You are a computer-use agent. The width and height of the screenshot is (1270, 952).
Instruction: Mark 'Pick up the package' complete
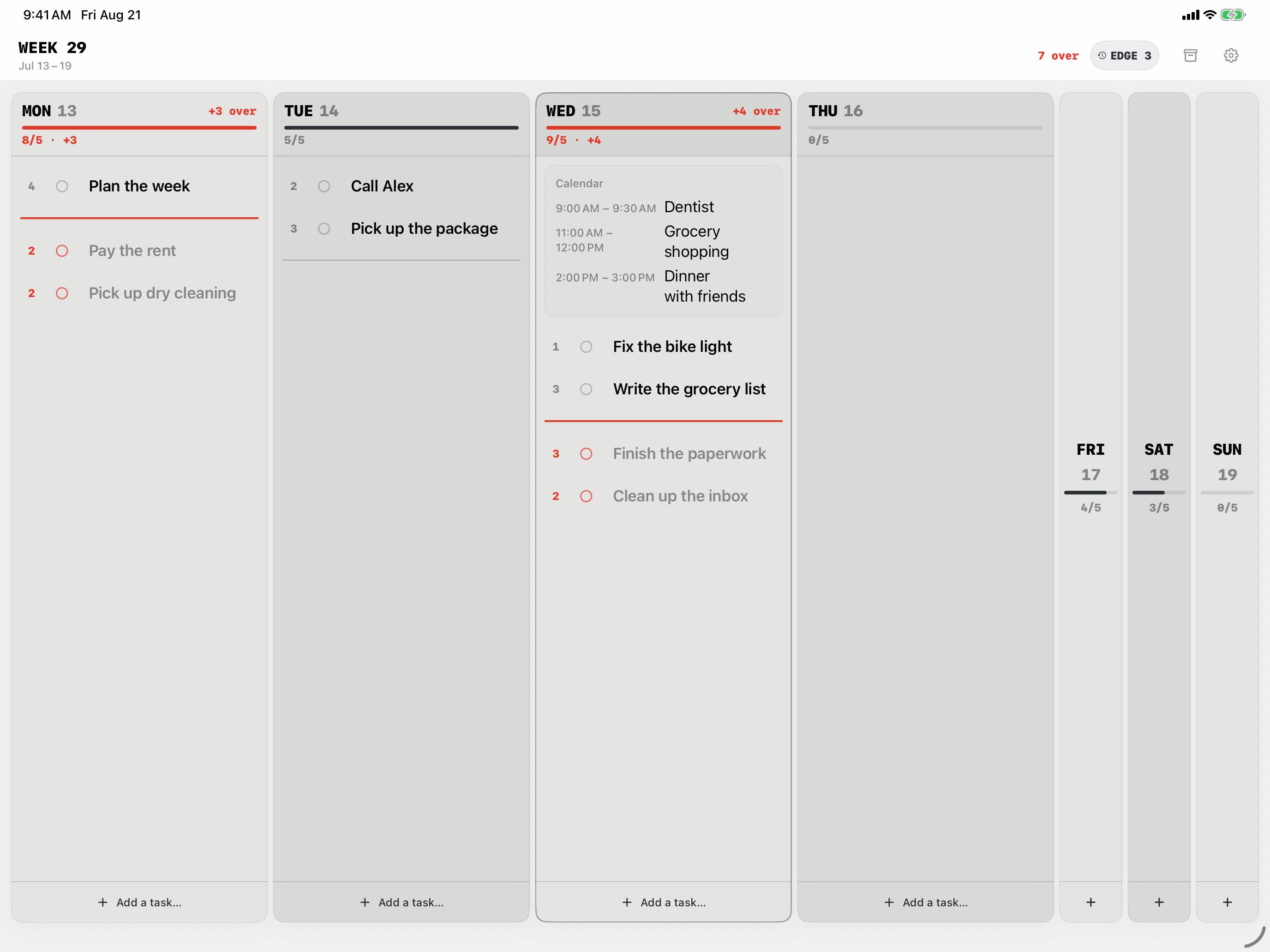[x=324, y=228]
